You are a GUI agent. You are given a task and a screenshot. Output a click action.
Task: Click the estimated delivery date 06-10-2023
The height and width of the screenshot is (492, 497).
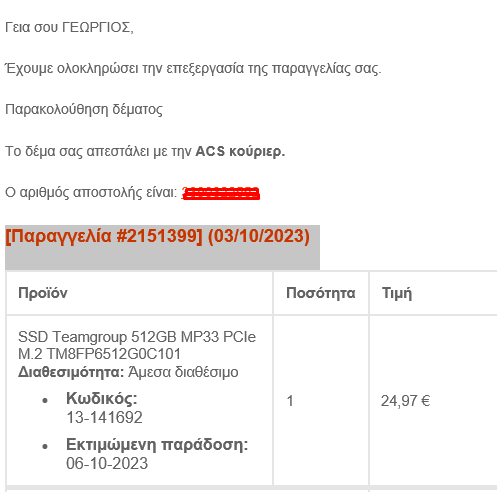[x=107, y=463]
